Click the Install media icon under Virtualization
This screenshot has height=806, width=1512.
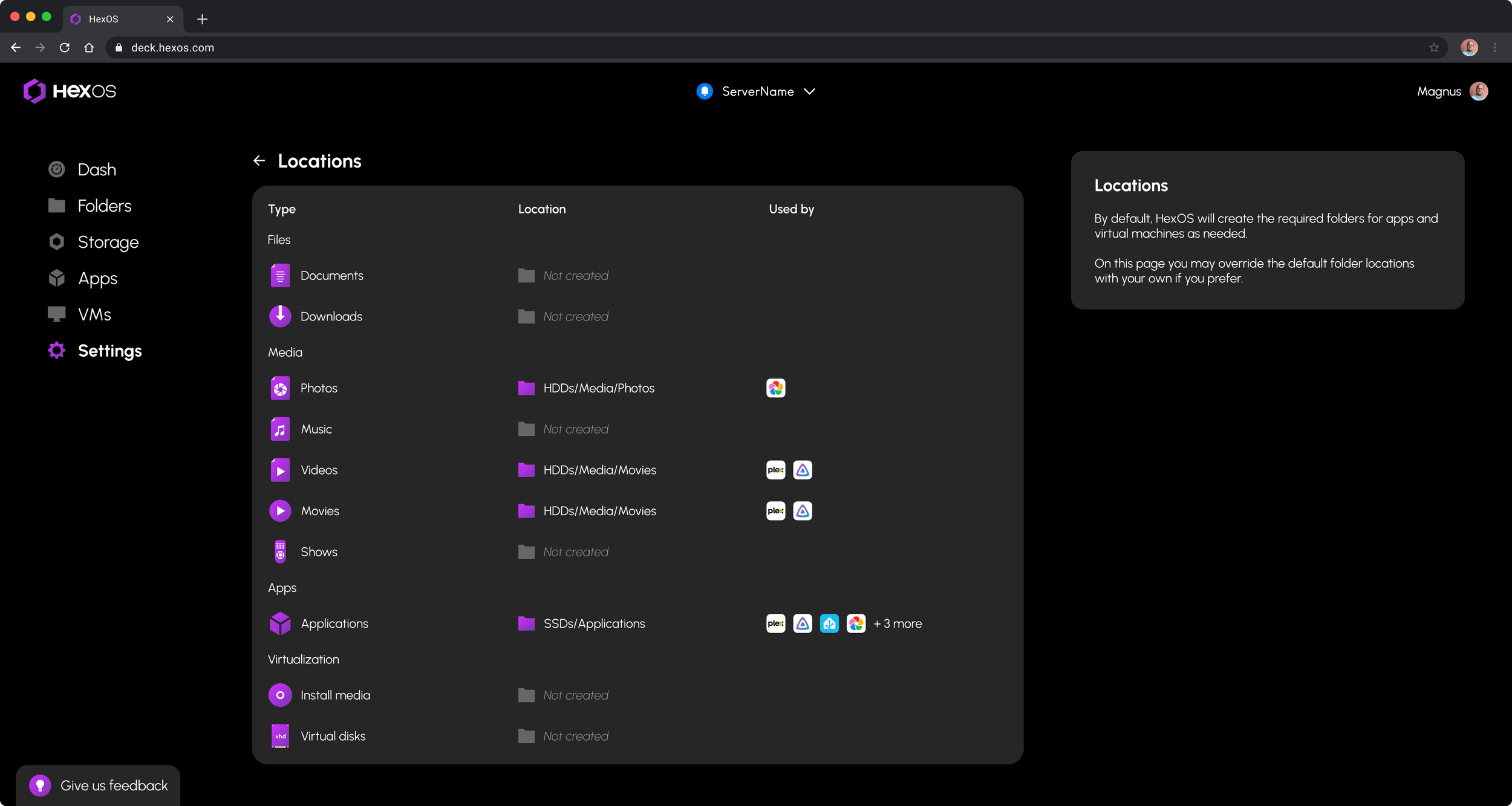(280, 695)
